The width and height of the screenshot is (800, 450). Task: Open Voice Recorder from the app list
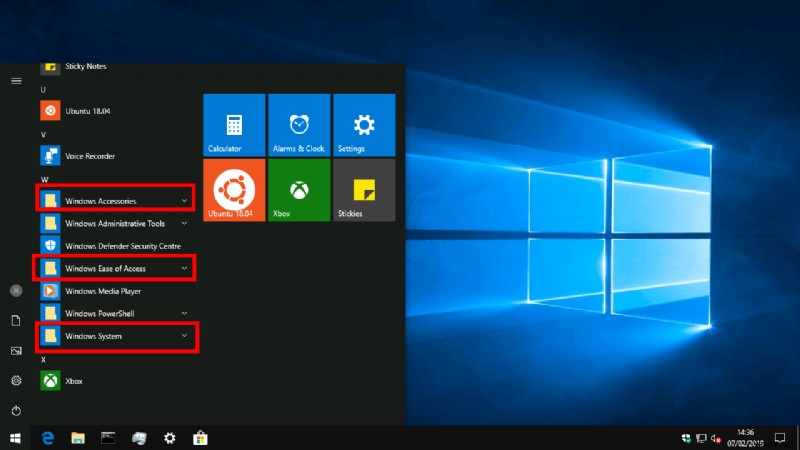pos(117,156)
